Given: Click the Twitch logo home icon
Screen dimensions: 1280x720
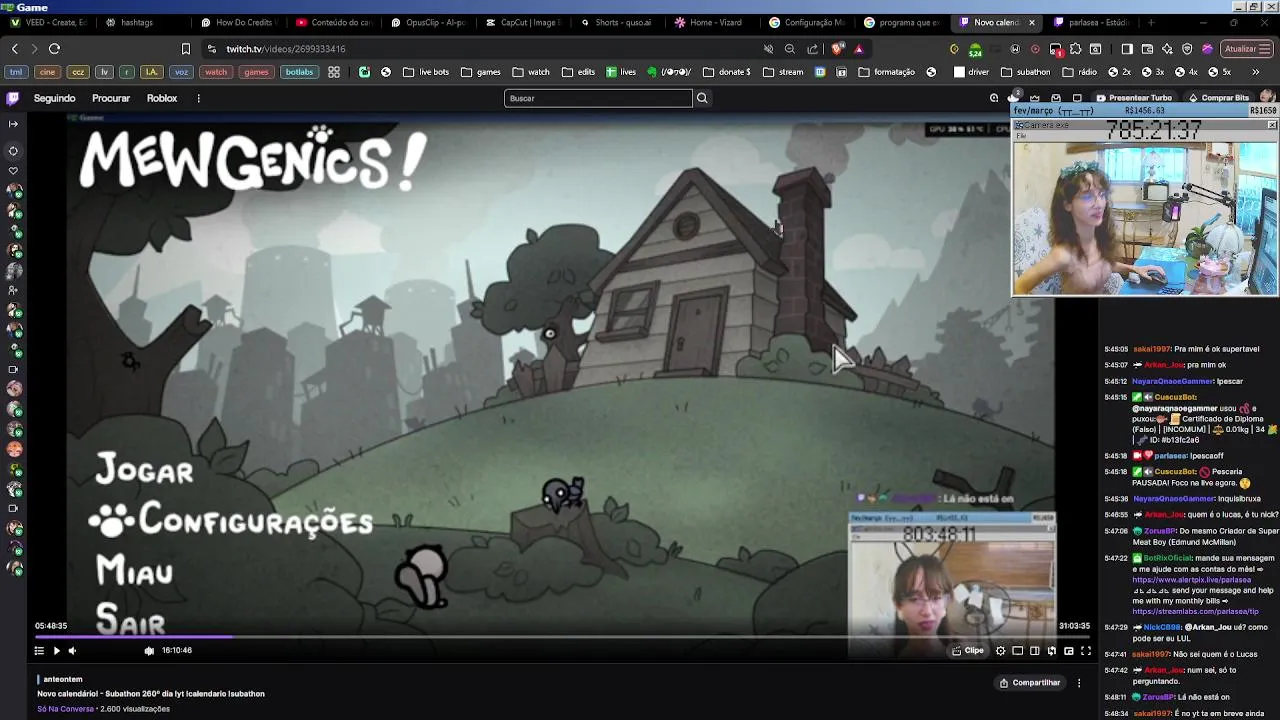Looking at the screenshot, I should 12,98.
